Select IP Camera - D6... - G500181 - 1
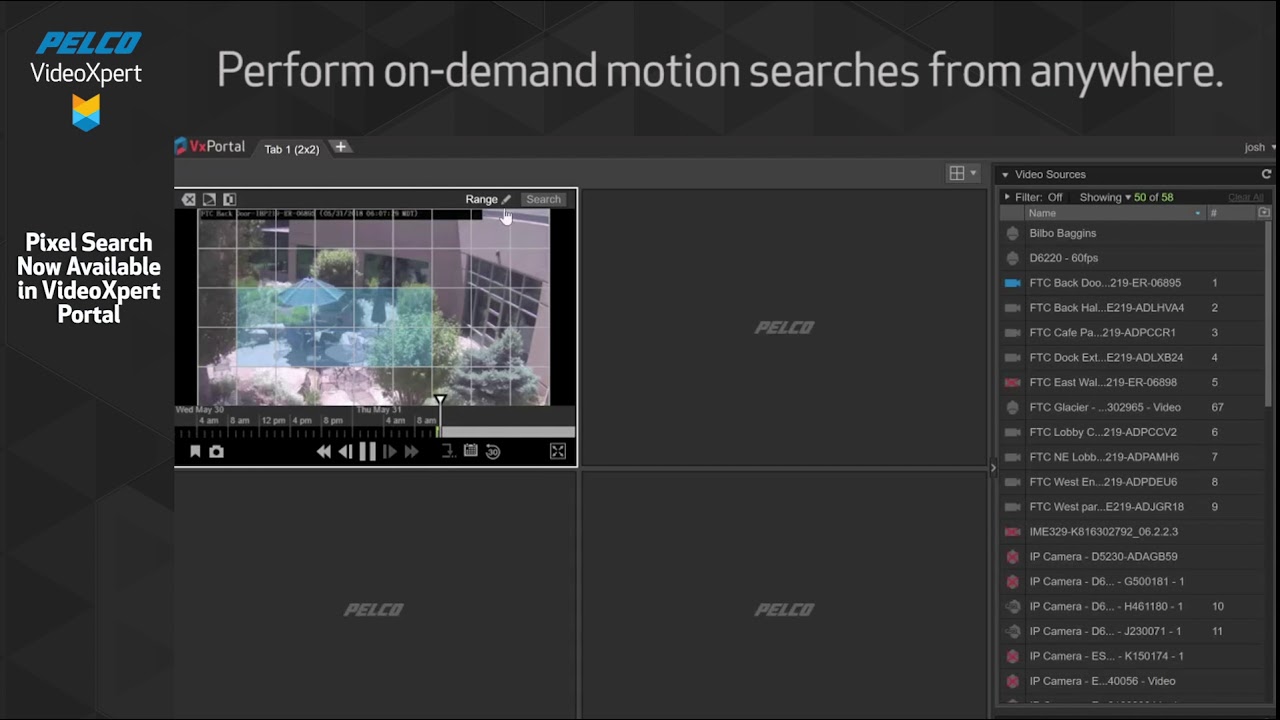 (1132, 581)
